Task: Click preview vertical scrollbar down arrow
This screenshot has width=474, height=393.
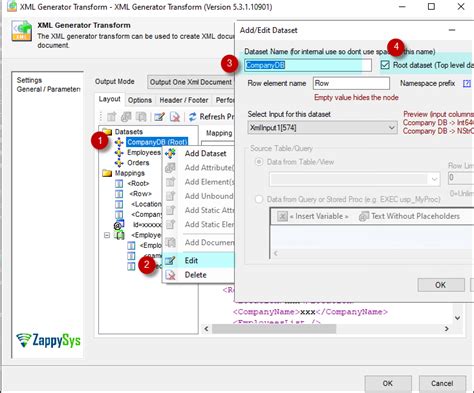Action: (458, 318)
